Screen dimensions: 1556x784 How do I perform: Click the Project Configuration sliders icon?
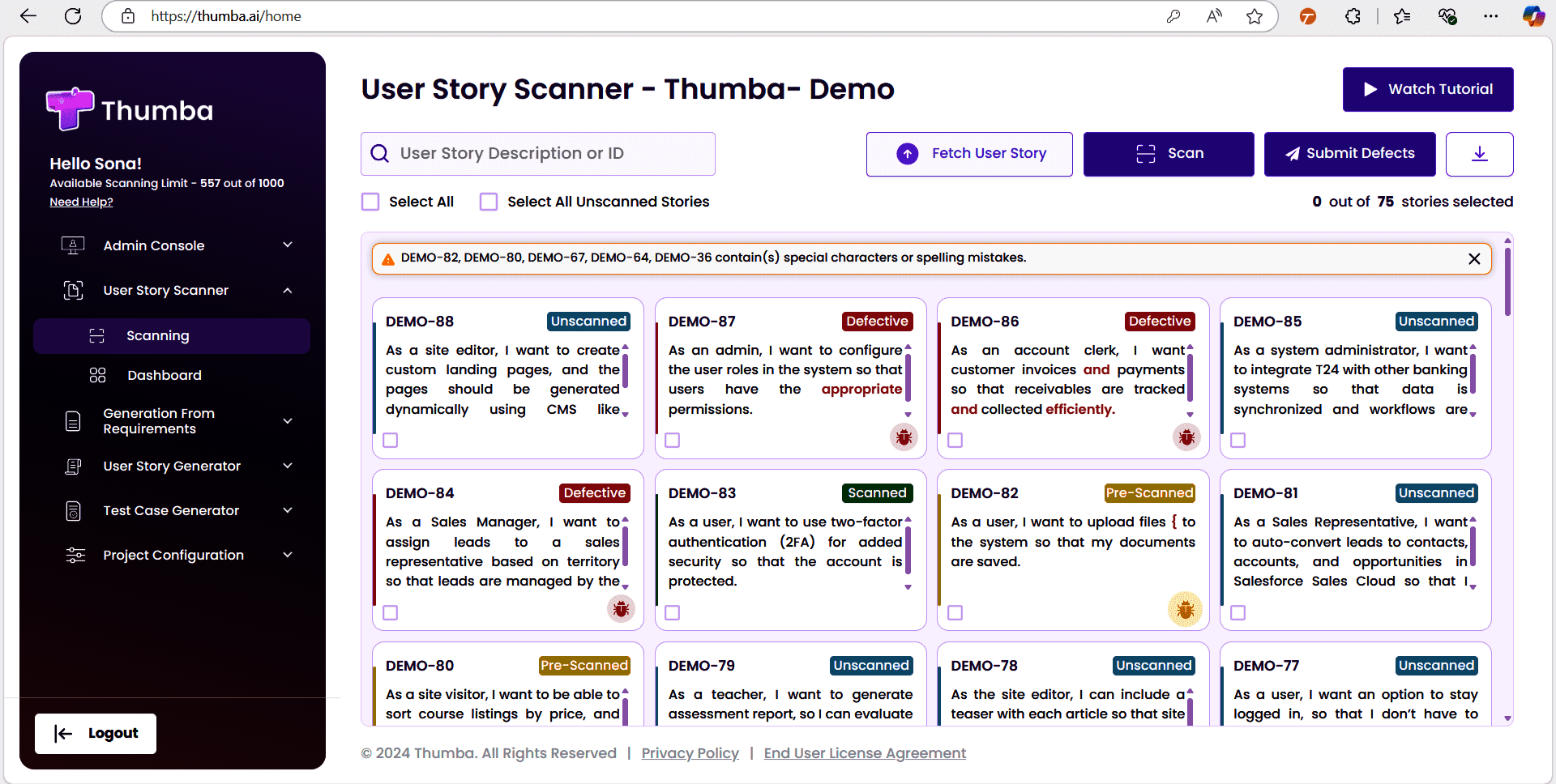[x=75, y=555]
